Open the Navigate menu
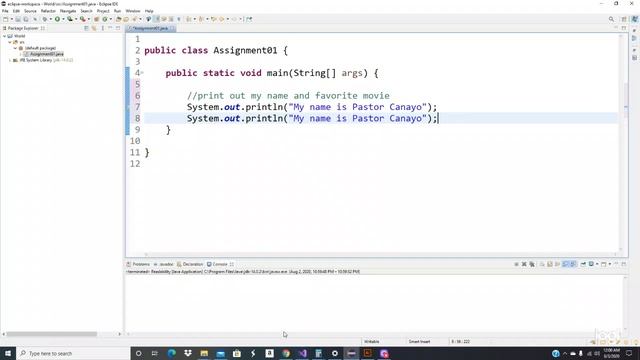Viewport: 640px width, 360px height. click(68, 11)
